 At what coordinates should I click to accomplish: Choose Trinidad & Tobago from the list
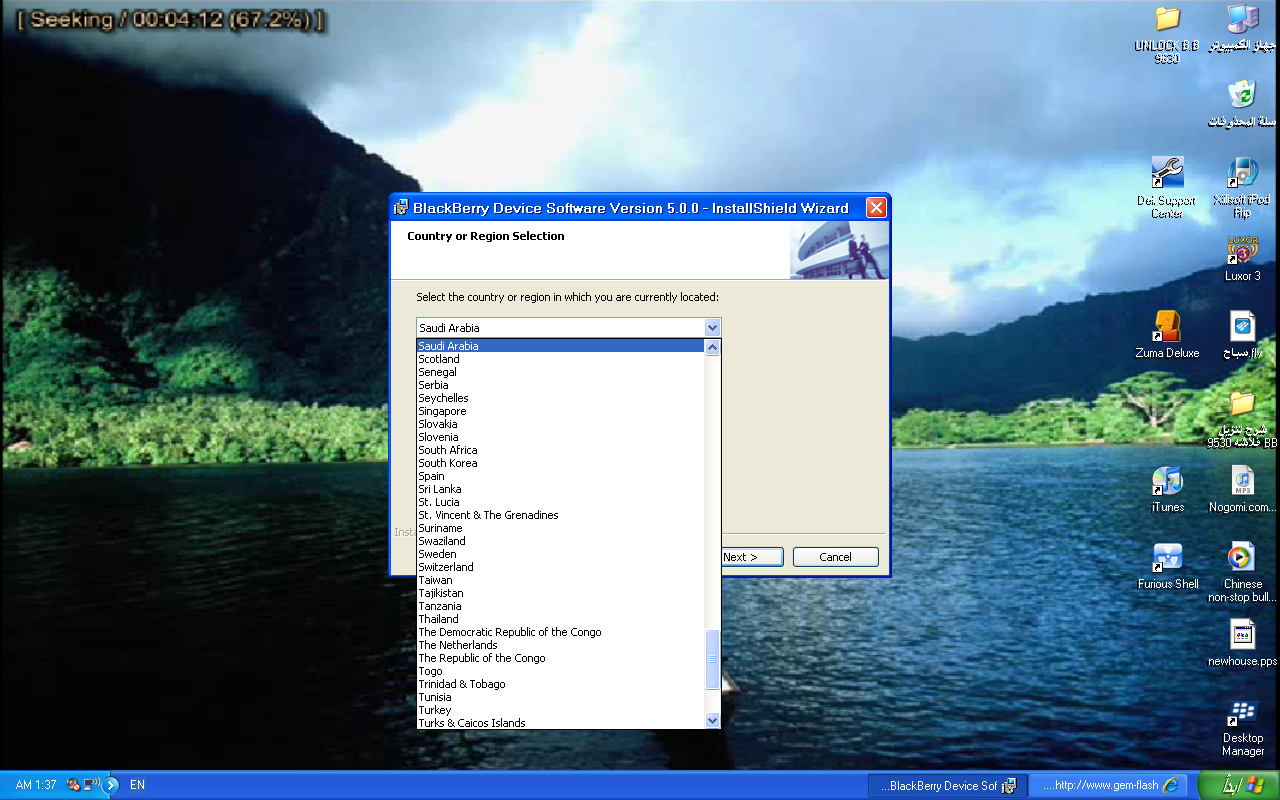[x=561, y=684]
